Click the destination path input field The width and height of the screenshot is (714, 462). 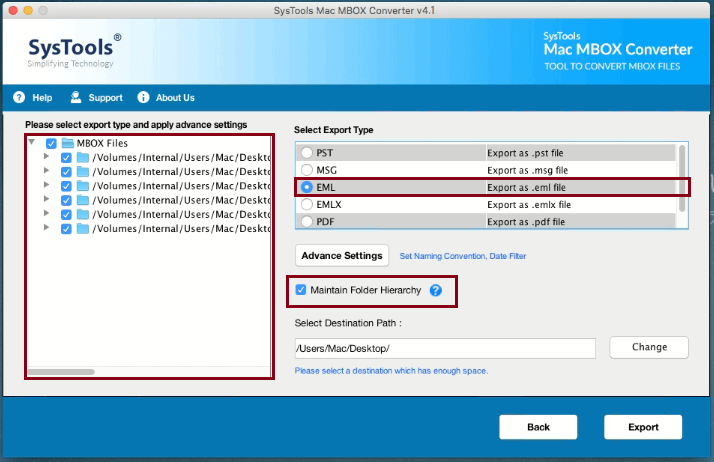tap(445, 348)
